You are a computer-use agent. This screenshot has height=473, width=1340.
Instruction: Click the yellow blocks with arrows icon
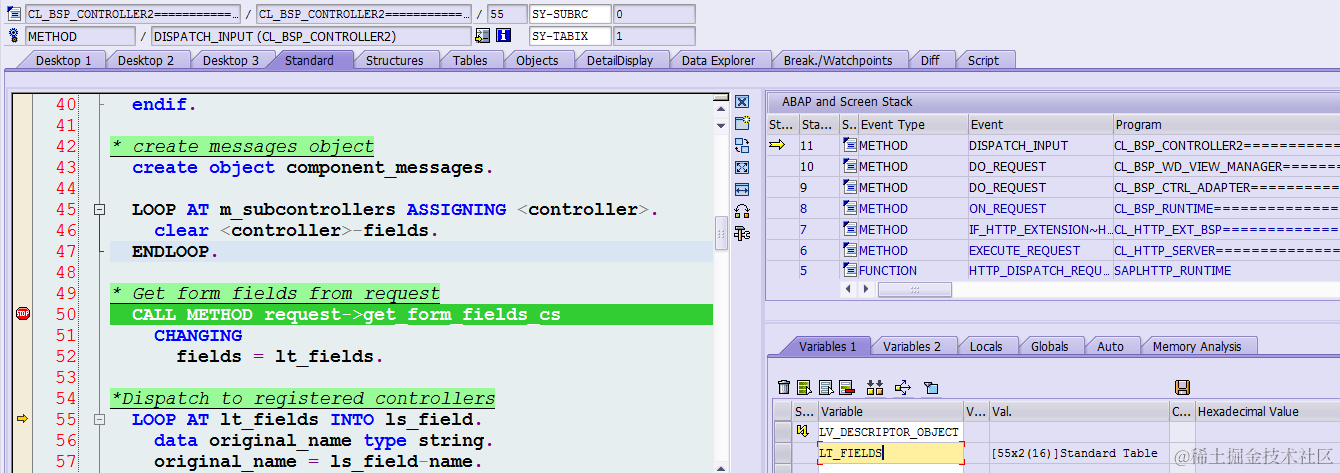tap(875, 387)
